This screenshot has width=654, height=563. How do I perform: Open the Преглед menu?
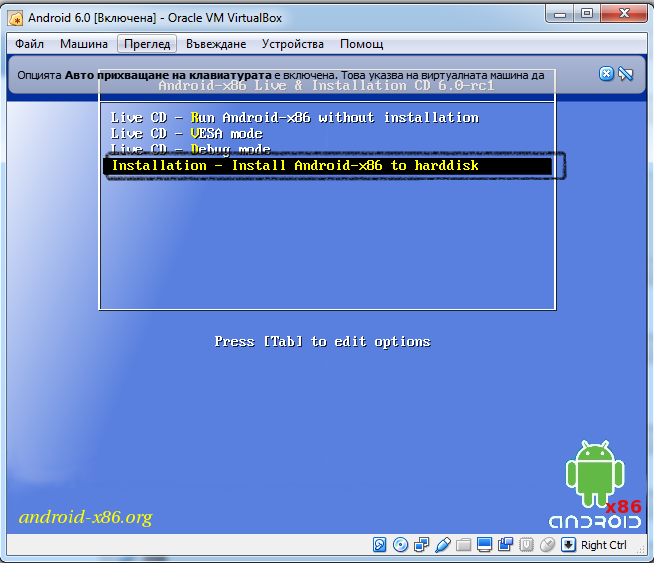point(147,44)
